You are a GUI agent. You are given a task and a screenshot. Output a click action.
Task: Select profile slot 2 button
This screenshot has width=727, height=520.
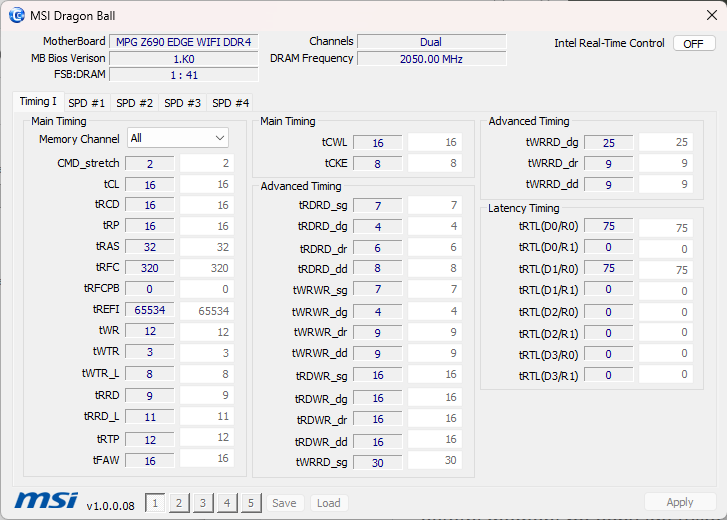[x=179, y=503]
